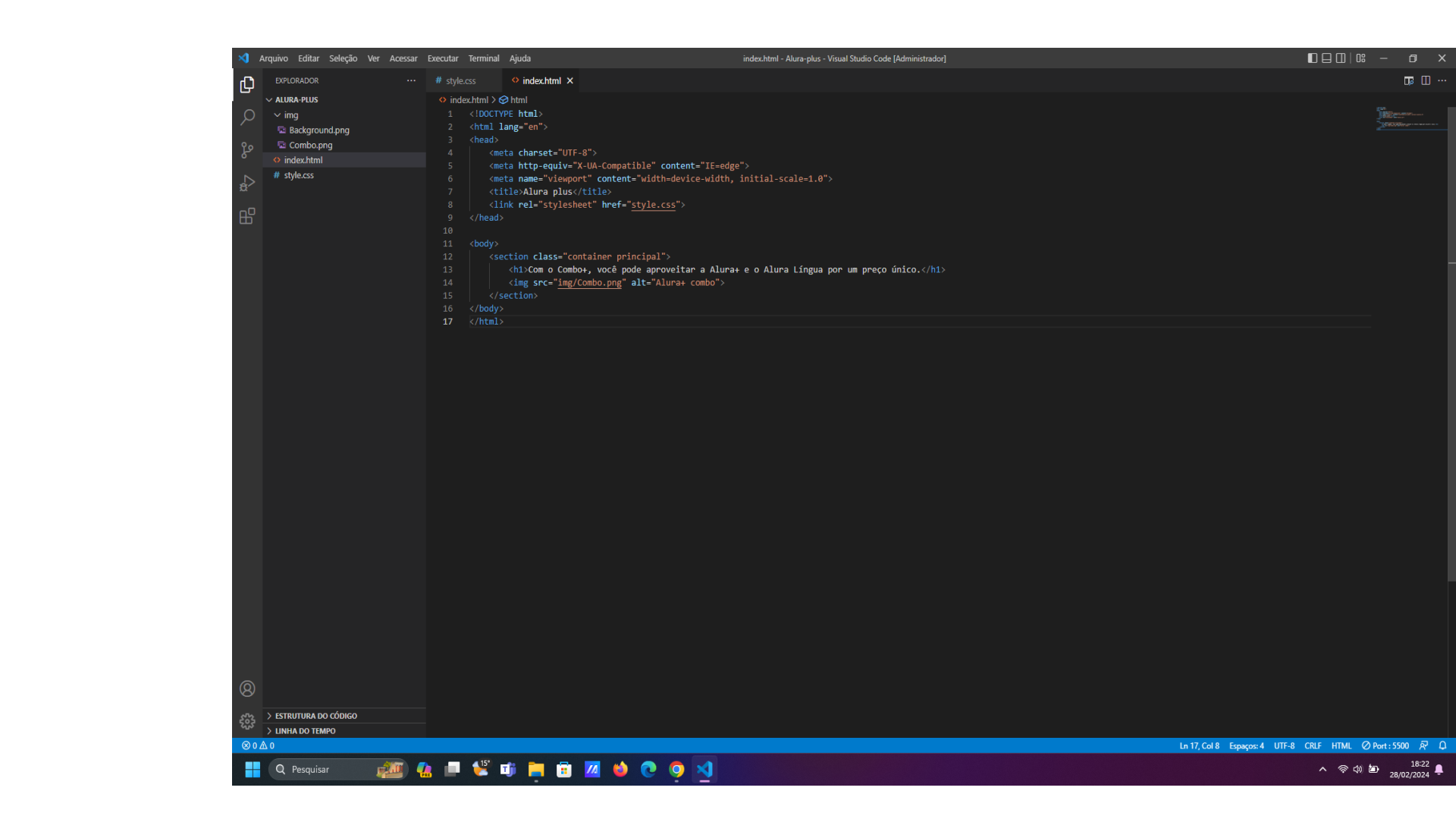Open Microsoft Store from the taskbar

click(564, 770)
